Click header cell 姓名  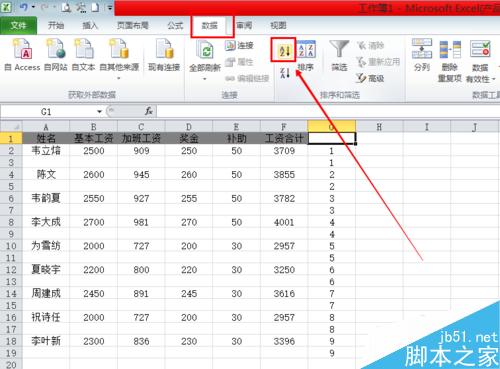tap(46, 138)
